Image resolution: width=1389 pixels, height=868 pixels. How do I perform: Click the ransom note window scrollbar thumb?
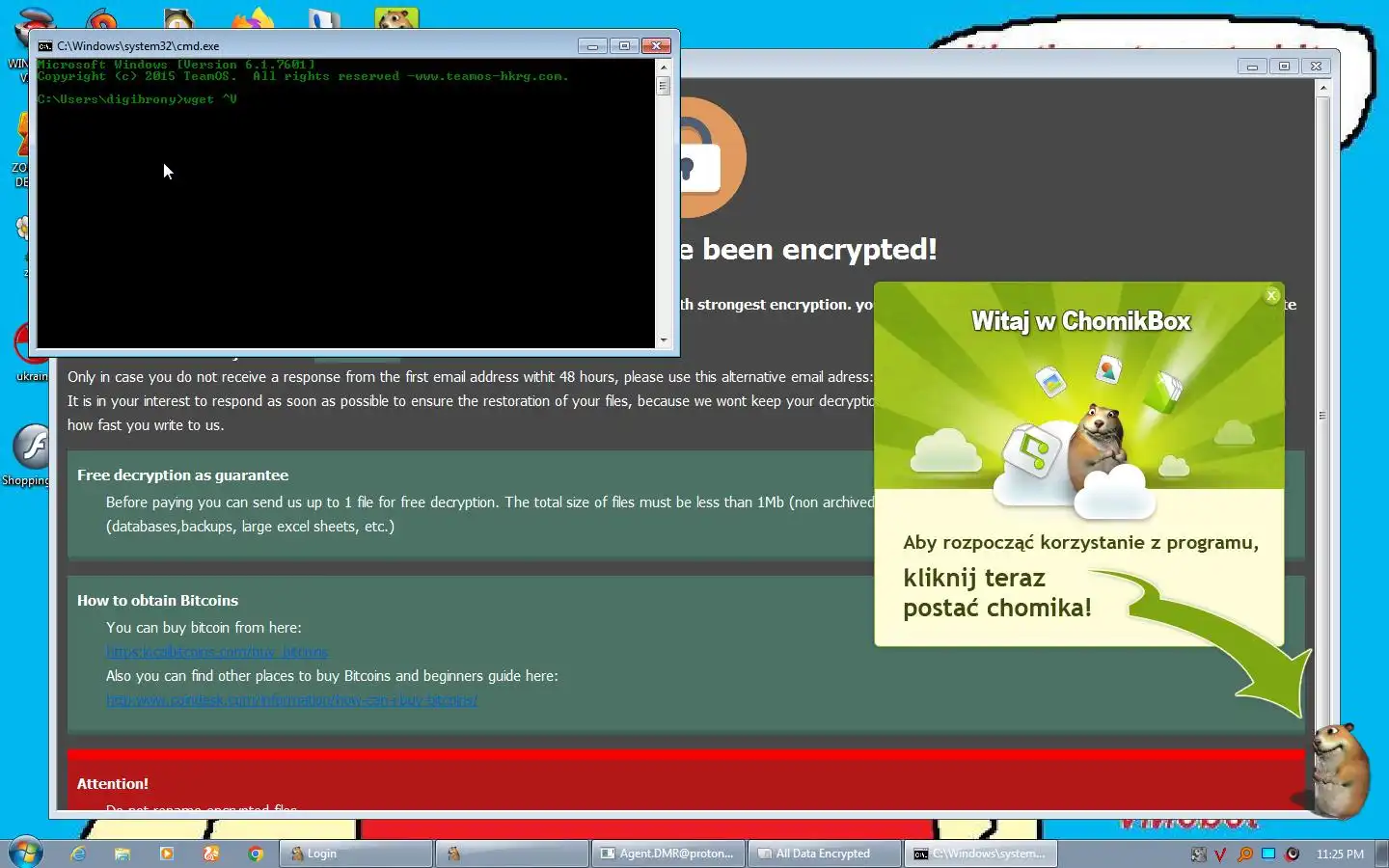1322,416
